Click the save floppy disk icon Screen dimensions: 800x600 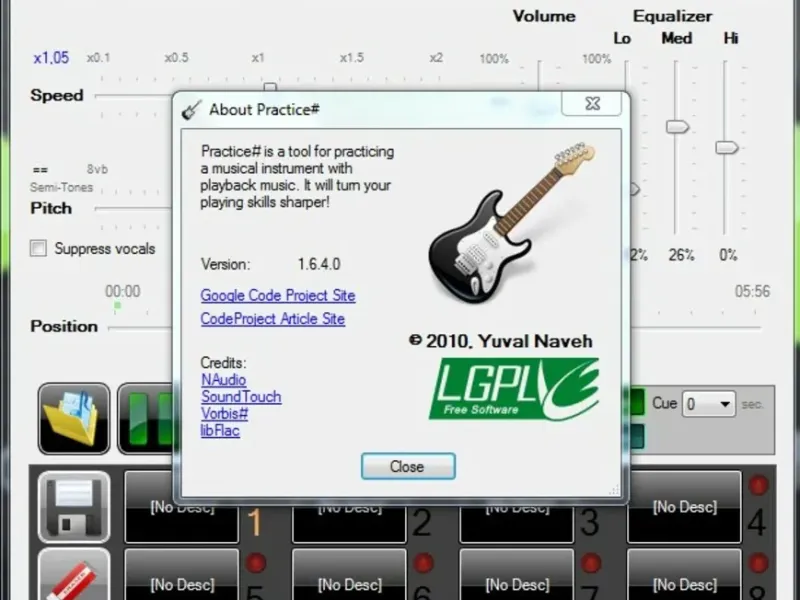click(74, 507)
